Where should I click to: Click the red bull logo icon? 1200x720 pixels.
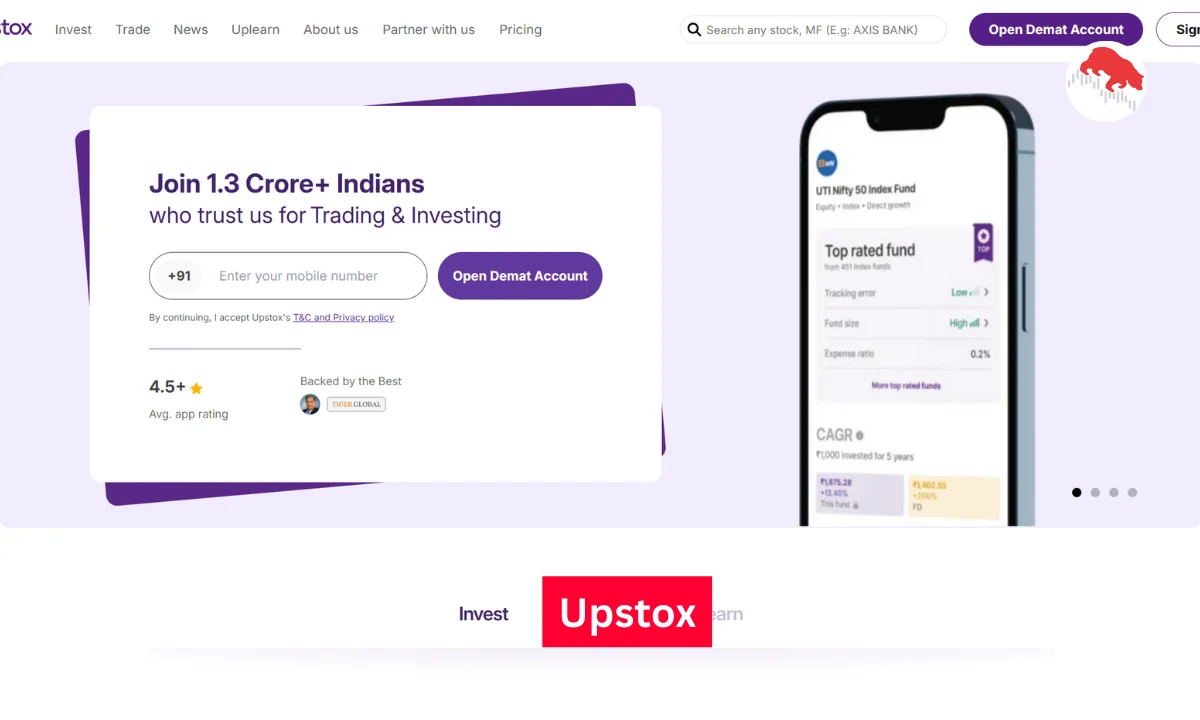click(x=1105, y=79)
